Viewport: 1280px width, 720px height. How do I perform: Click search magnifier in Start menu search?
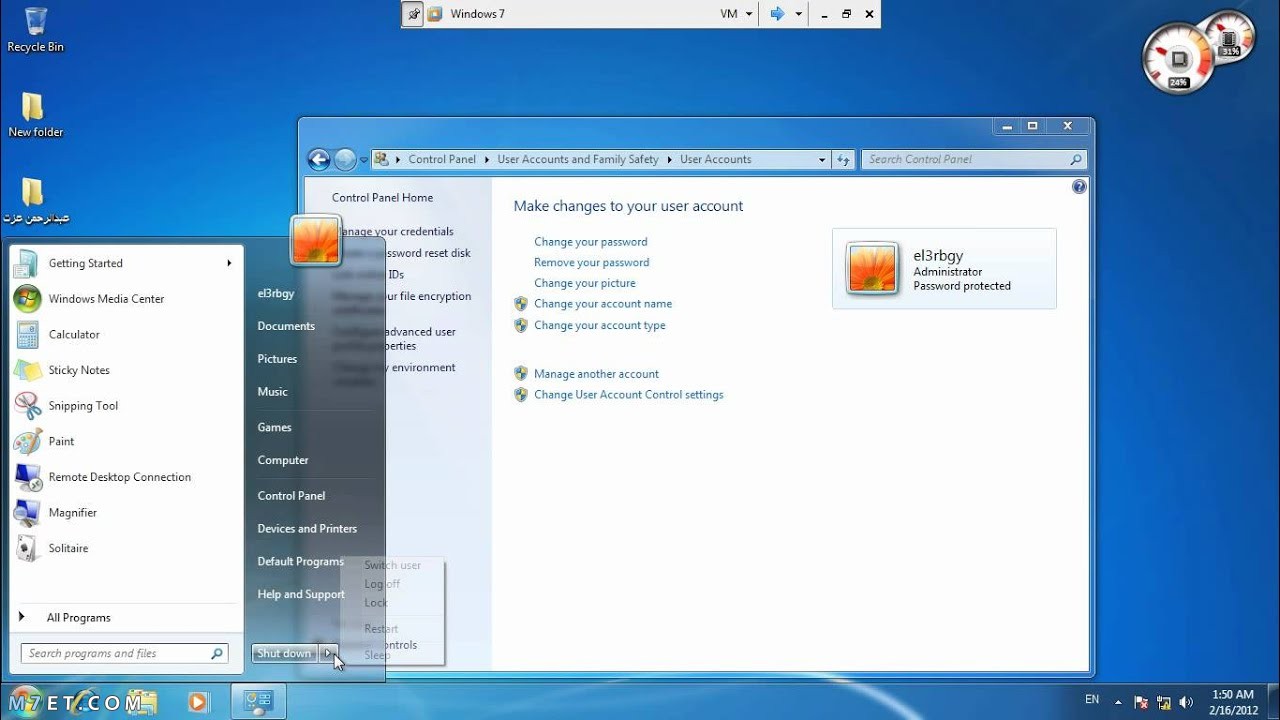pos(216,654)
